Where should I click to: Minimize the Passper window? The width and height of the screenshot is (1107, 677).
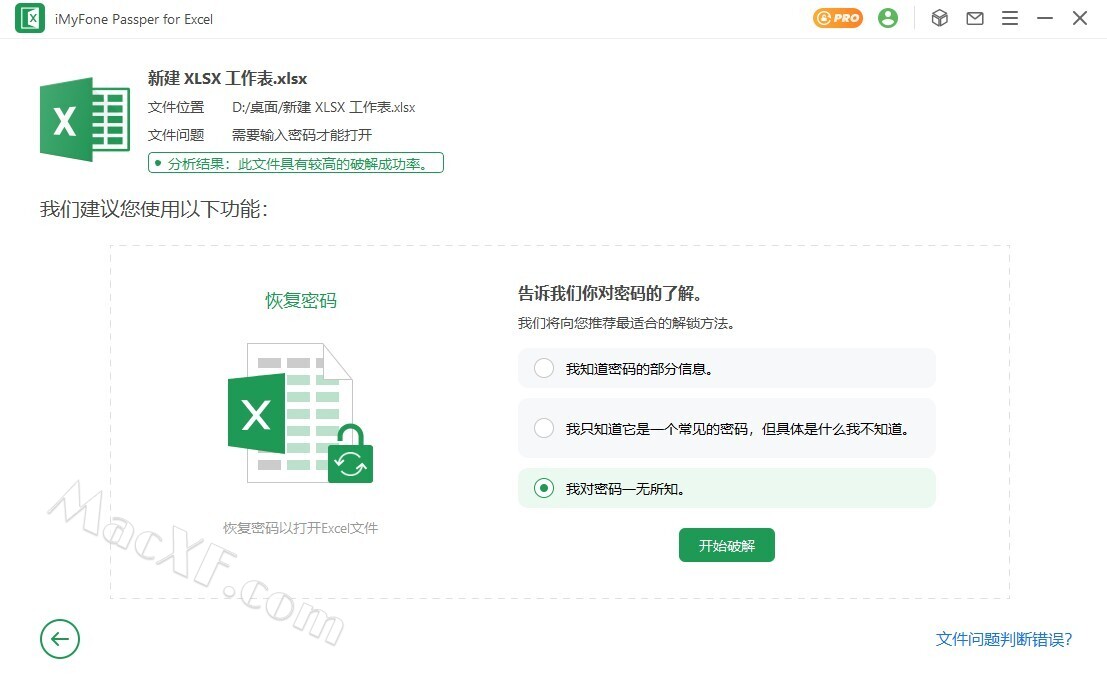(x=1045, y=18)
